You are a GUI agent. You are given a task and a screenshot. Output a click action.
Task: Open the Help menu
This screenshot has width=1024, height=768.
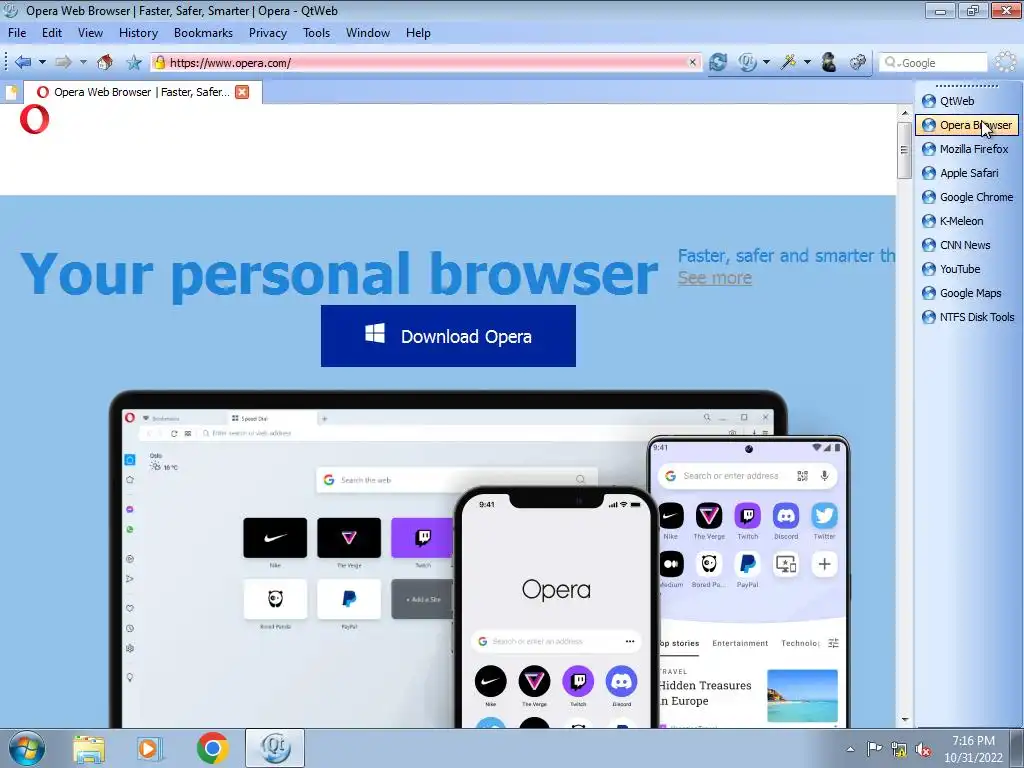(x=418, y=33)
